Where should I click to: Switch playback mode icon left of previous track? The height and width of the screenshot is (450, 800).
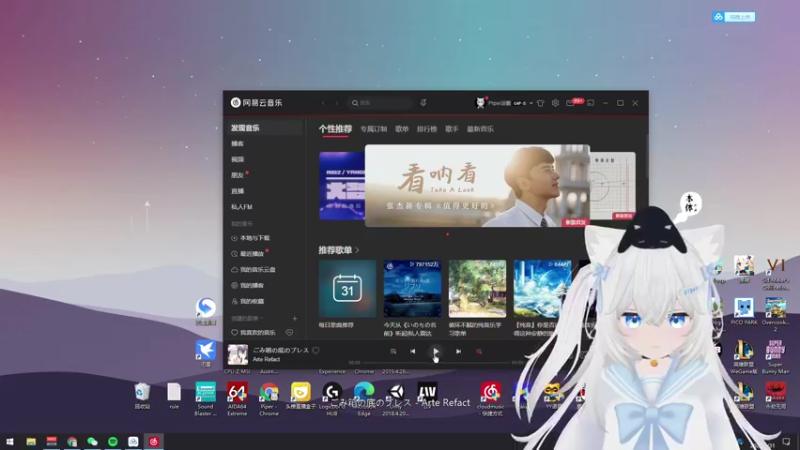tap(393, 352)
